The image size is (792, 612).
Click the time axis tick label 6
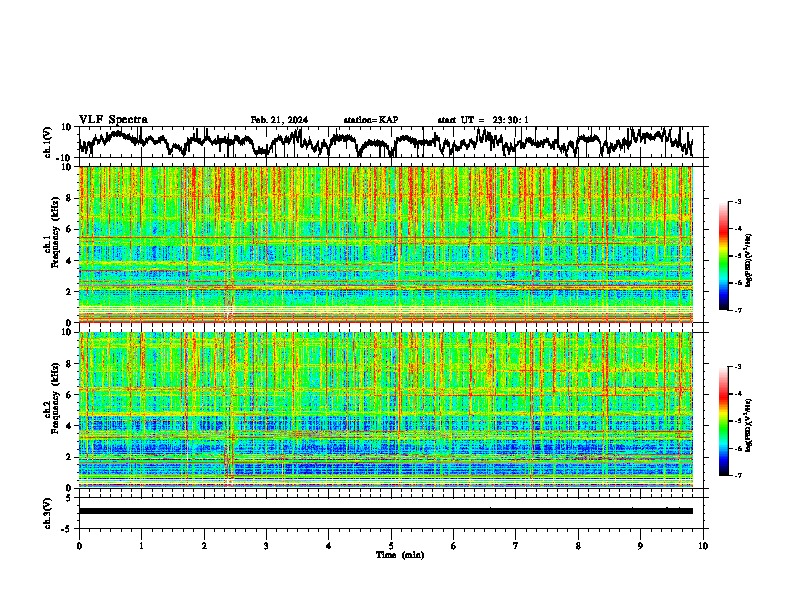tap(454, 546)
